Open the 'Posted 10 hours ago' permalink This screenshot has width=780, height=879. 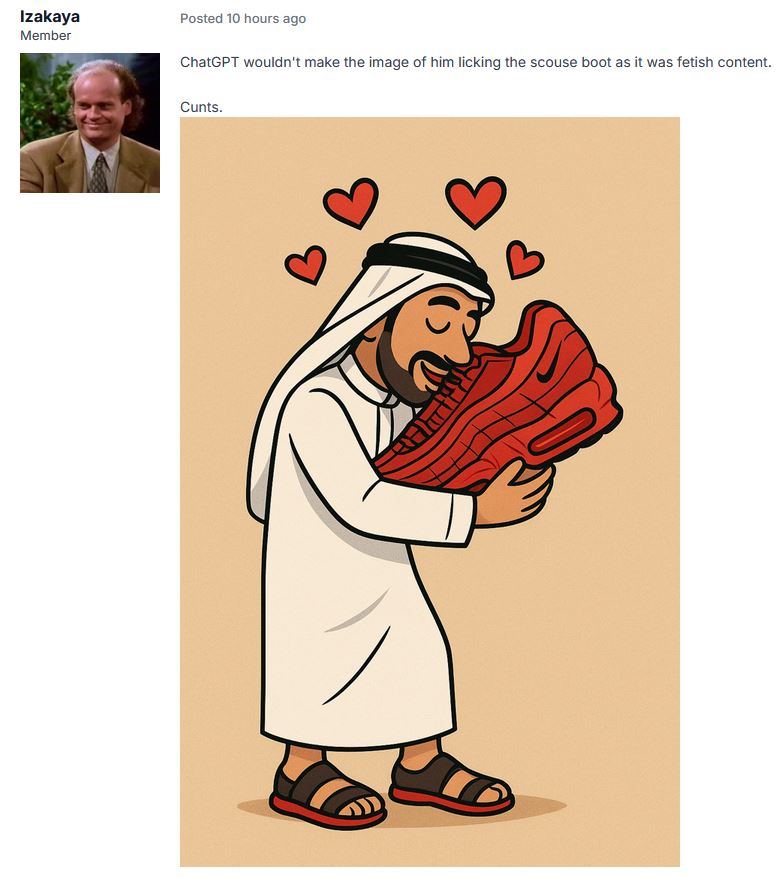coord(243,18)
